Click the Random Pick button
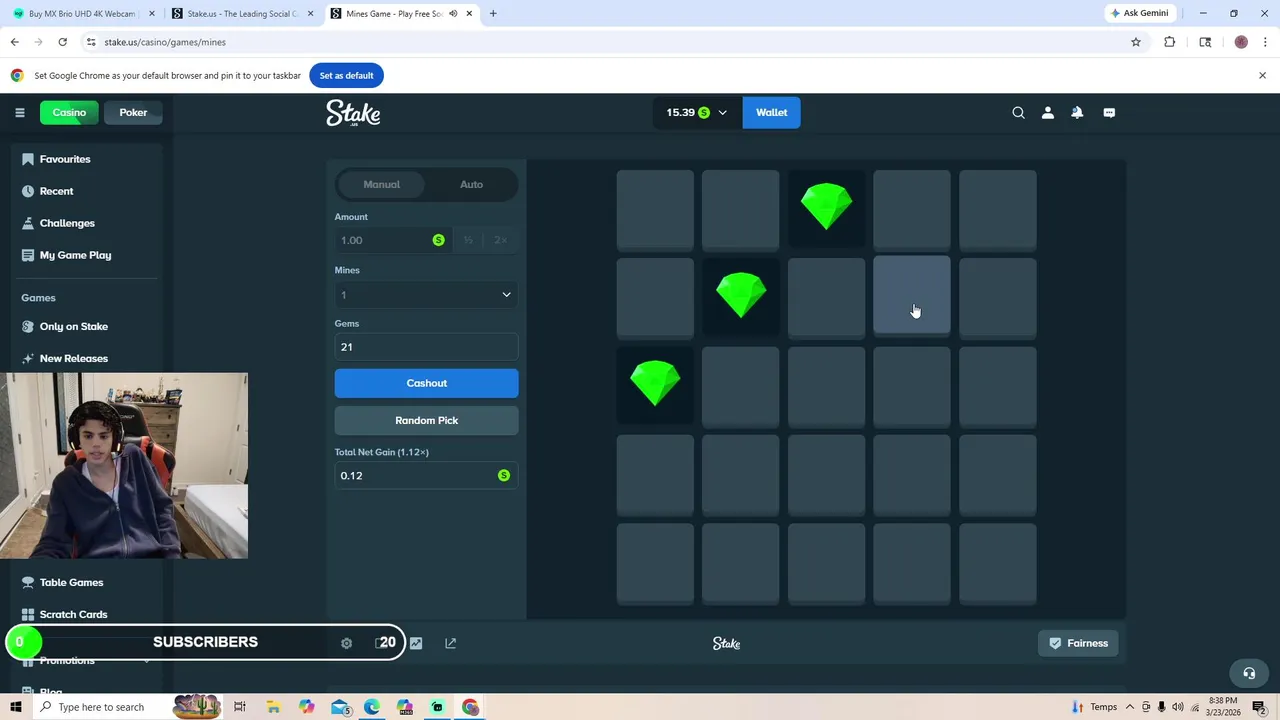1280x720 pixels. pyautogui.click(x=426, y=420)
